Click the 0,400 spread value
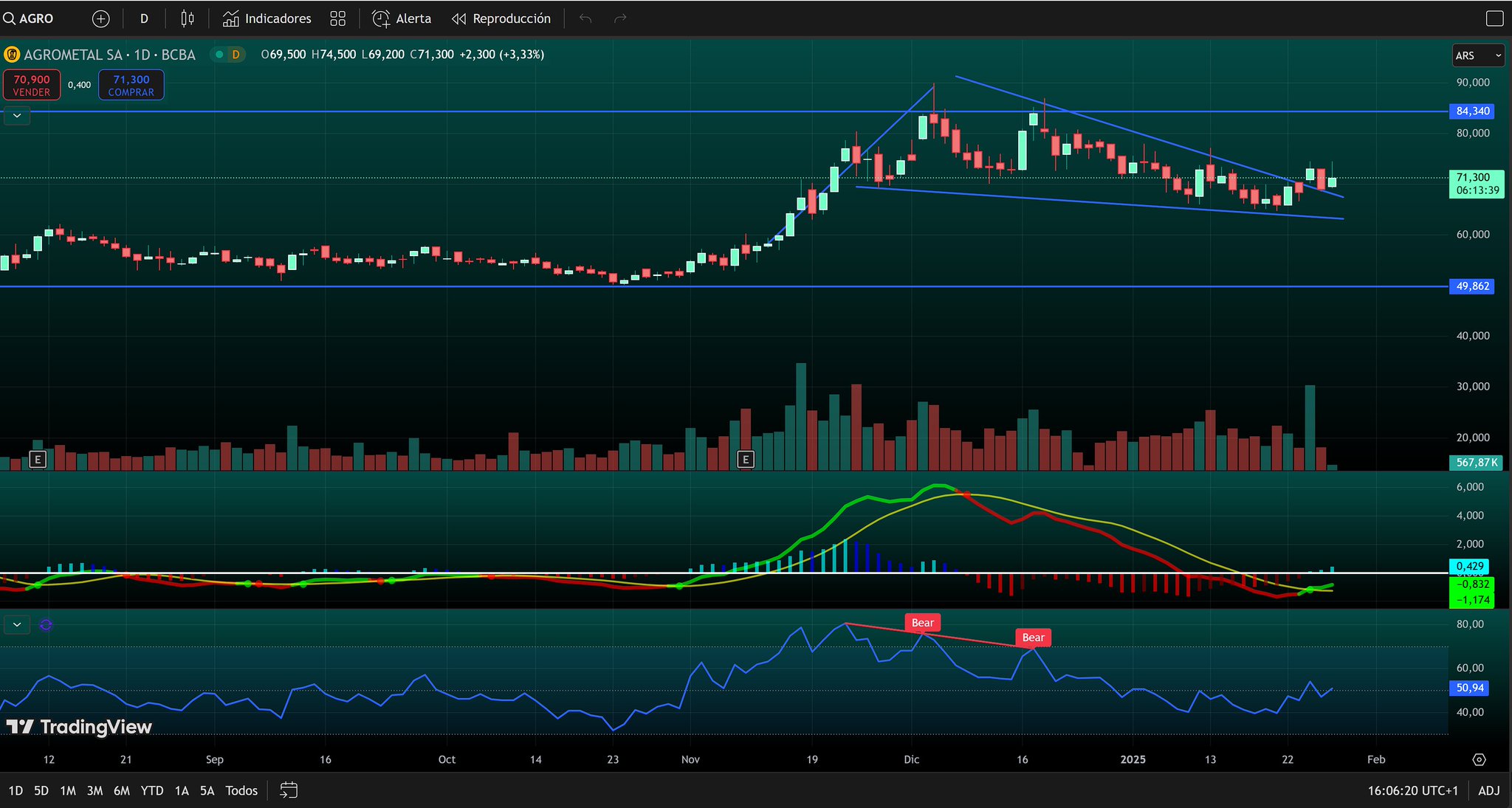Screen dimensions: 1512x808 [x=79, y=85]
